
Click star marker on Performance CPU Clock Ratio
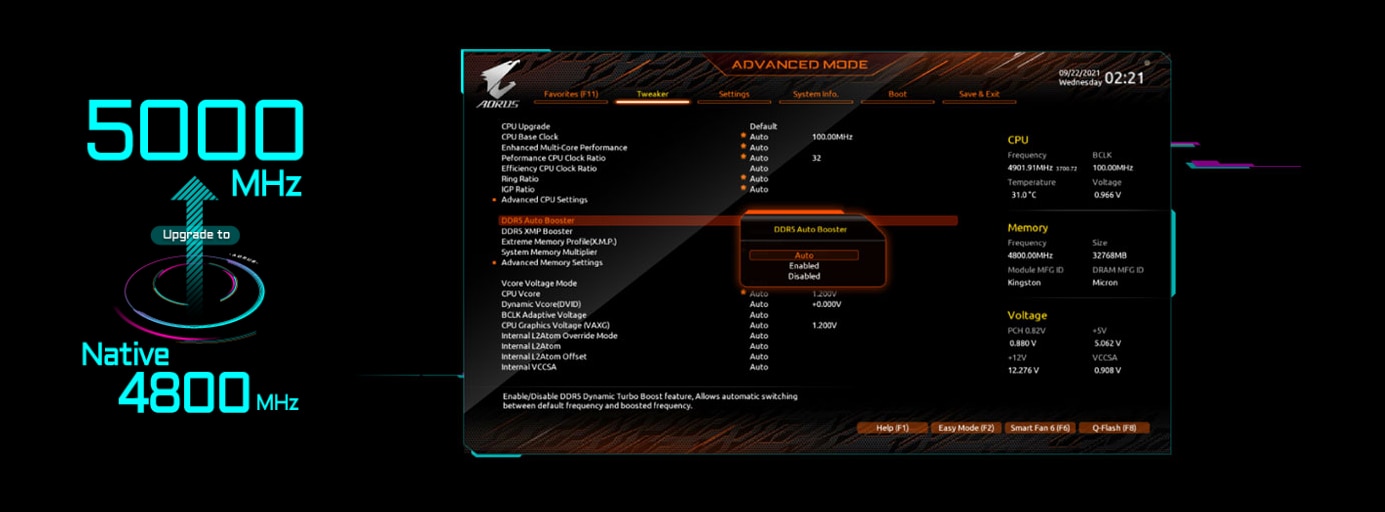(x=743, y=157)
